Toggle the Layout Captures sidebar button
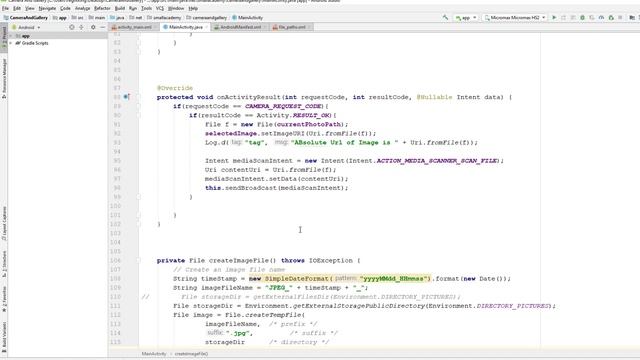640x360 pixels. tap(4, 224)
